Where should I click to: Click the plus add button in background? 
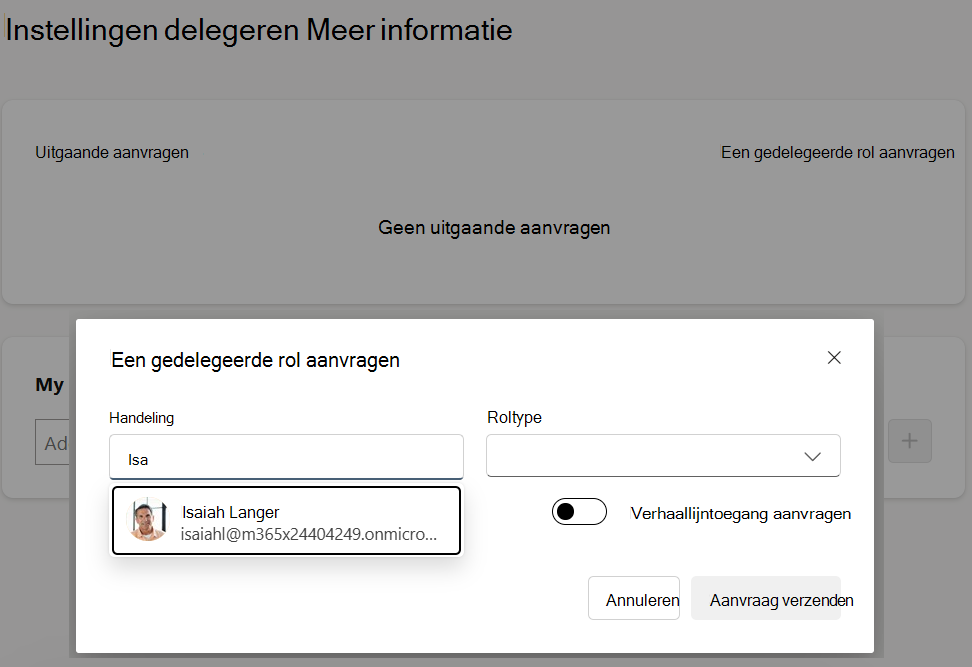tap(909, 441)
